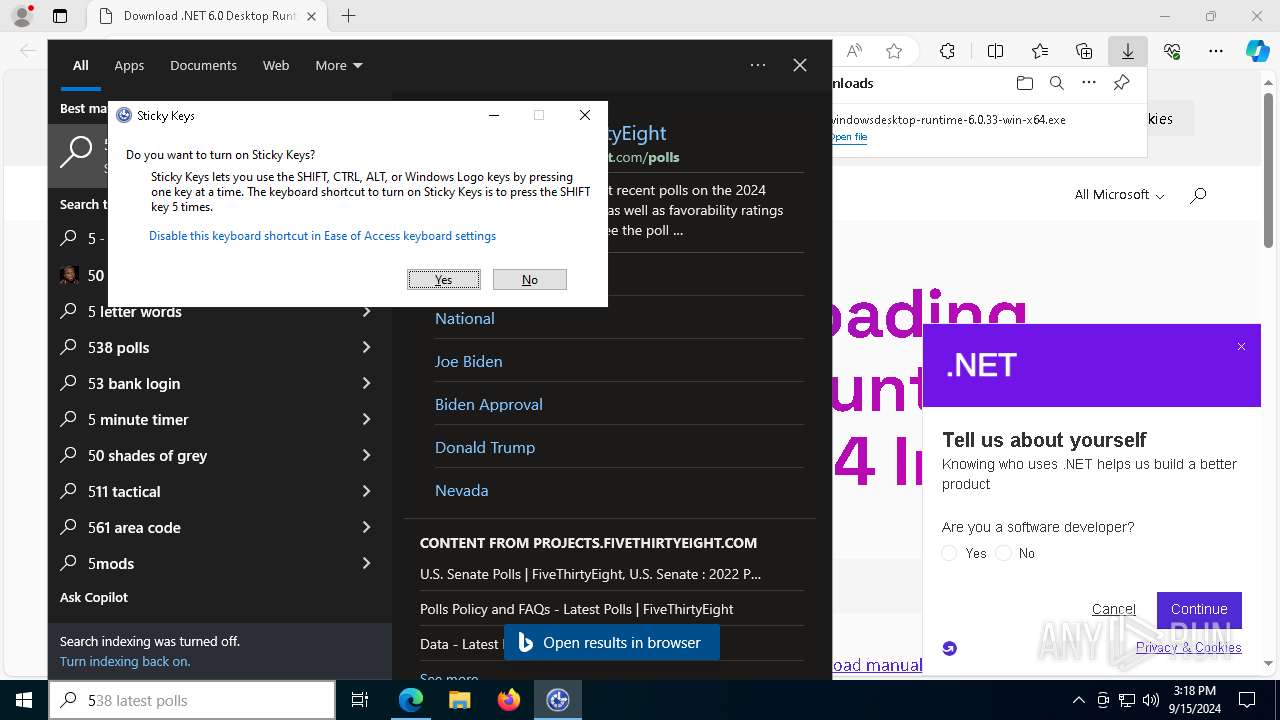Search downloads magnifier icon
Viewport: 1280px width, 720px height.
point(1056,83)
